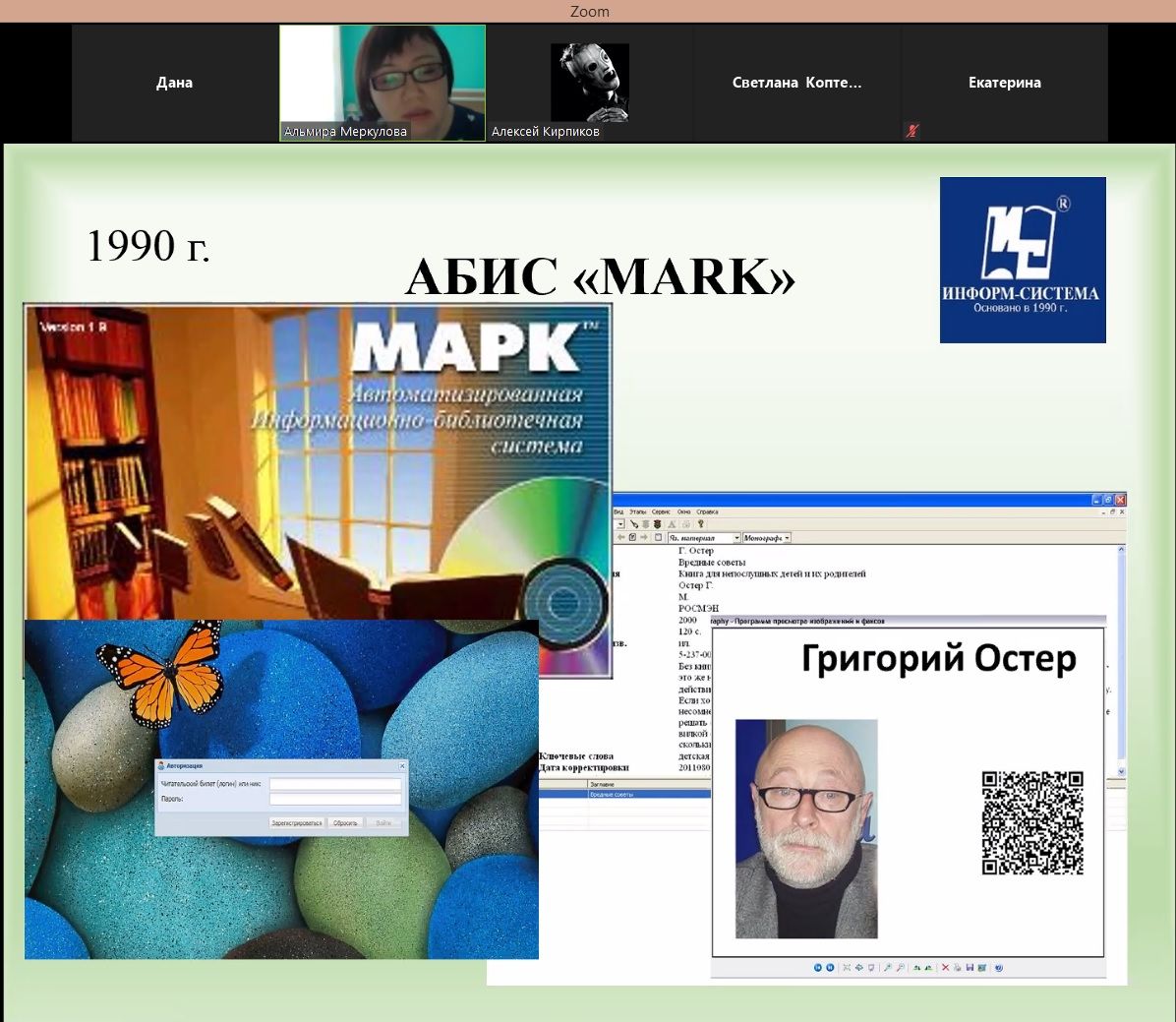Click the fit-width arrows icon in viewer toolbar
The image size is (1176, 1022).
tap(858, 968)
